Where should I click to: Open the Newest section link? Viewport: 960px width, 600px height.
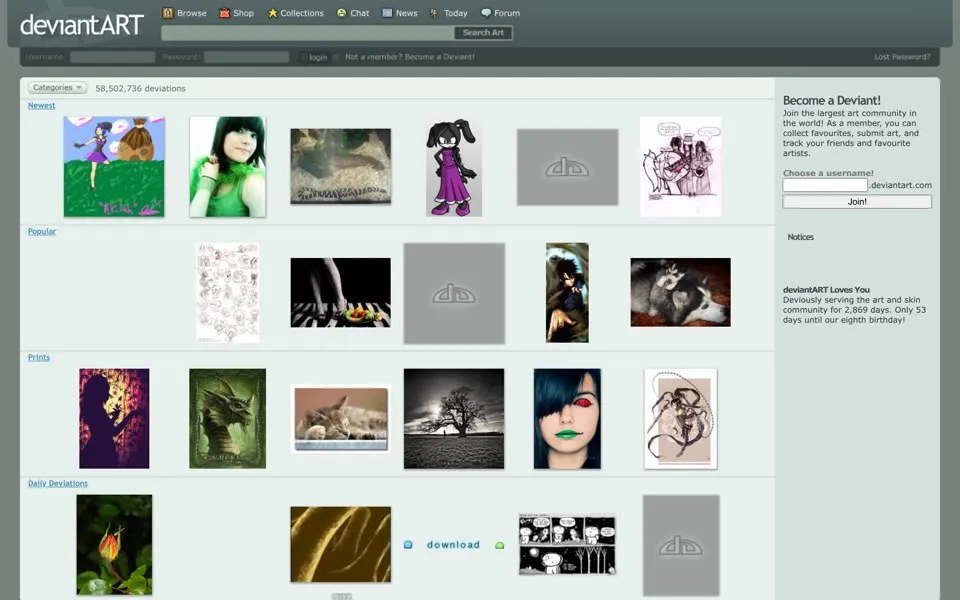42,105
